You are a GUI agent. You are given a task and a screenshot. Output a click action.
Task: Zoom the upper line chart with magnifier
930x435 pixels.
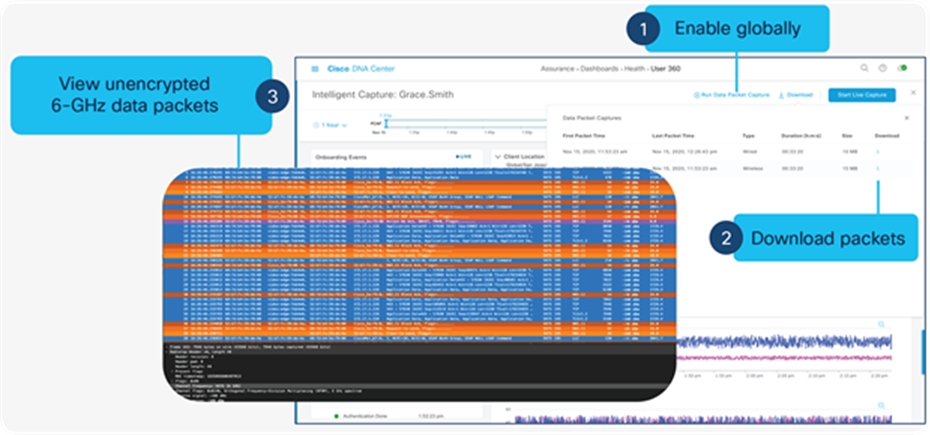[881, 325]
